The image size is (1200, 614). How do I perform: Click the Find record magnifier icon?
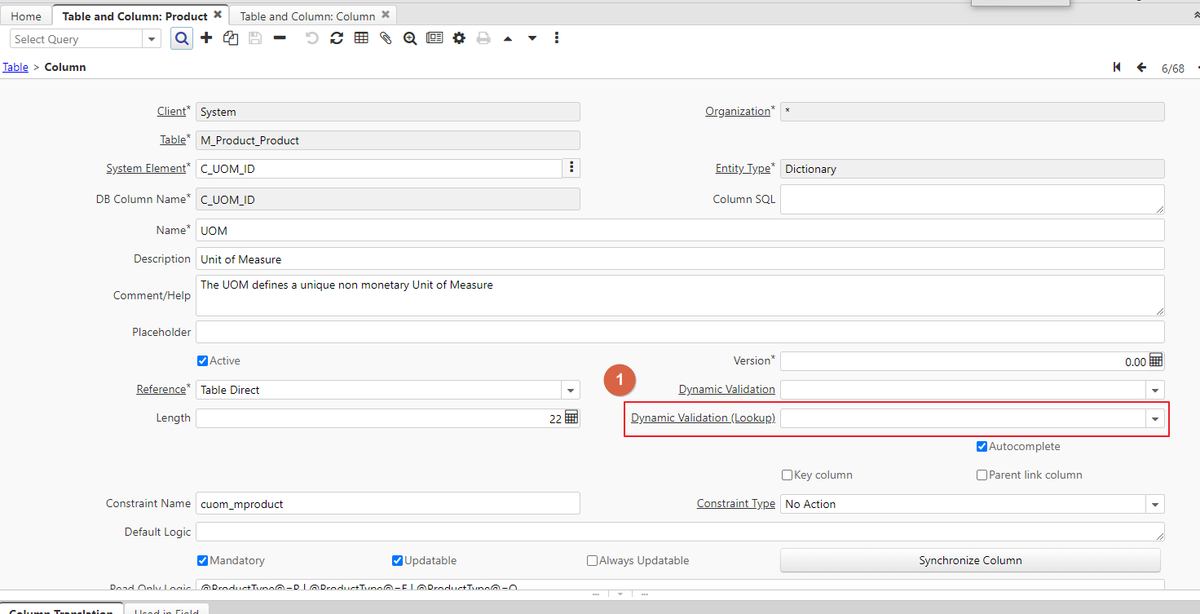182,39
